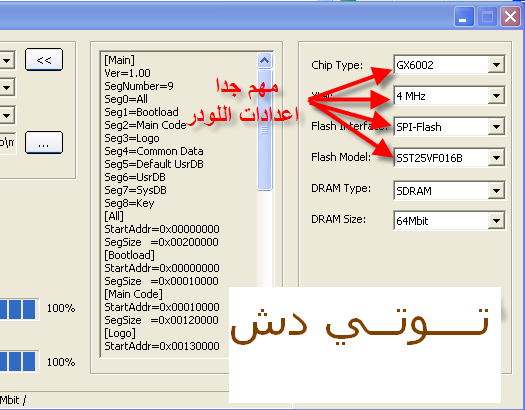Click the Seg4=Common Data entry
Image resolution: width=525 pixels, height=410 pixels.
pyautogui.click(x=154, y=151)
